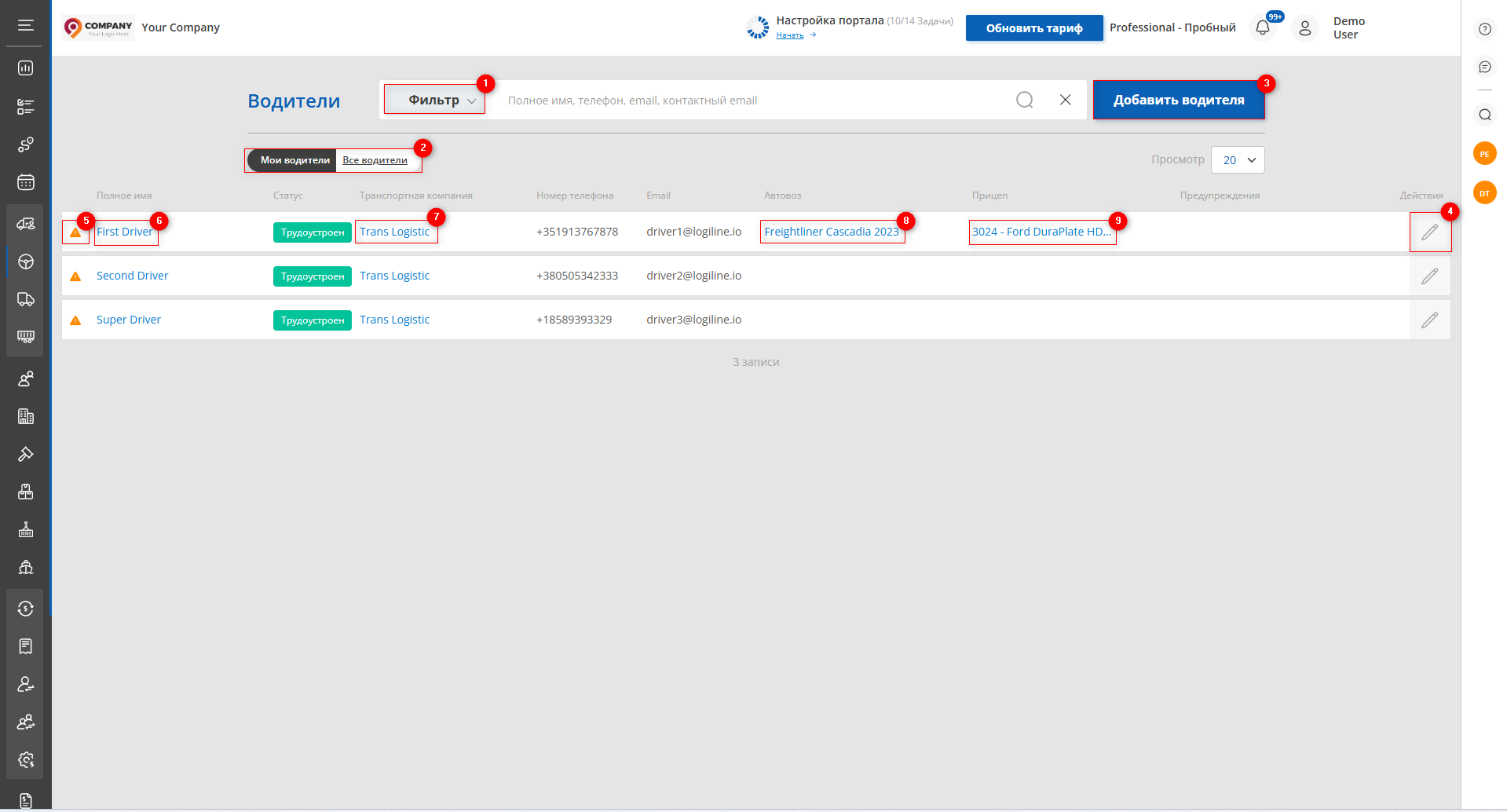1507x812 pixels.
Task: Click into the driver search input field
Action: [746, 101]
